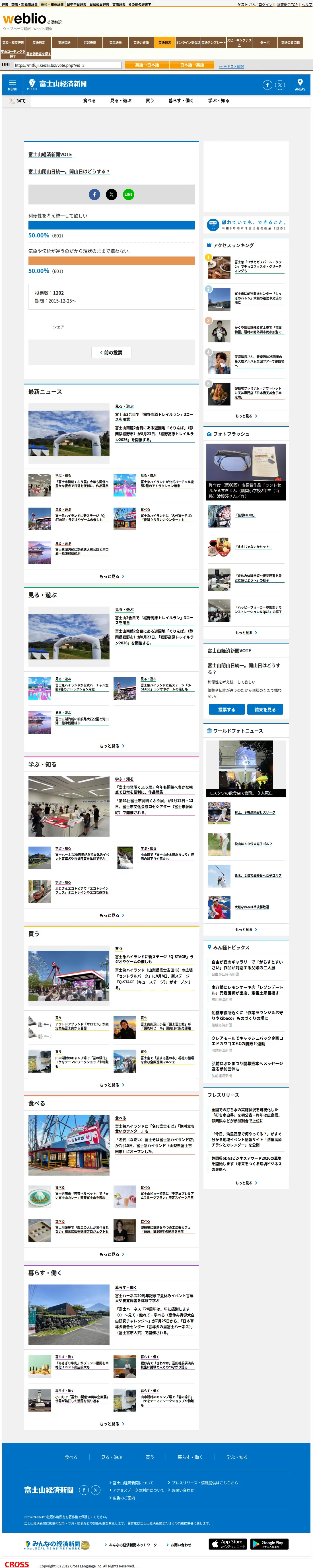
Task: Open 松山は40位発進 golf news link
Action: 253,844
